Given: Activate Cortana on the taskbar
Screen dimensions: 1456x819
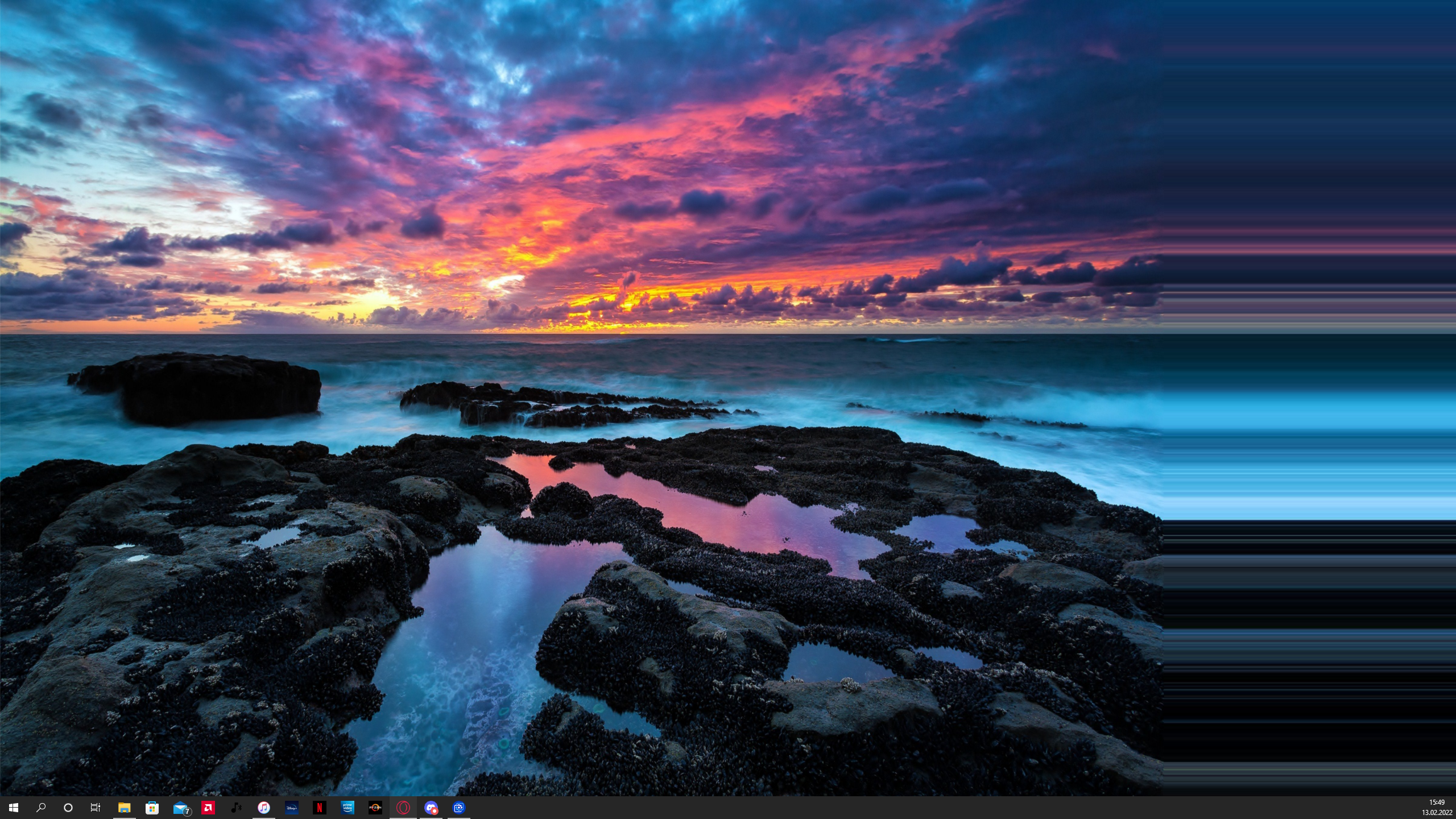Looking at the screenshot, I should coord(69,808).
